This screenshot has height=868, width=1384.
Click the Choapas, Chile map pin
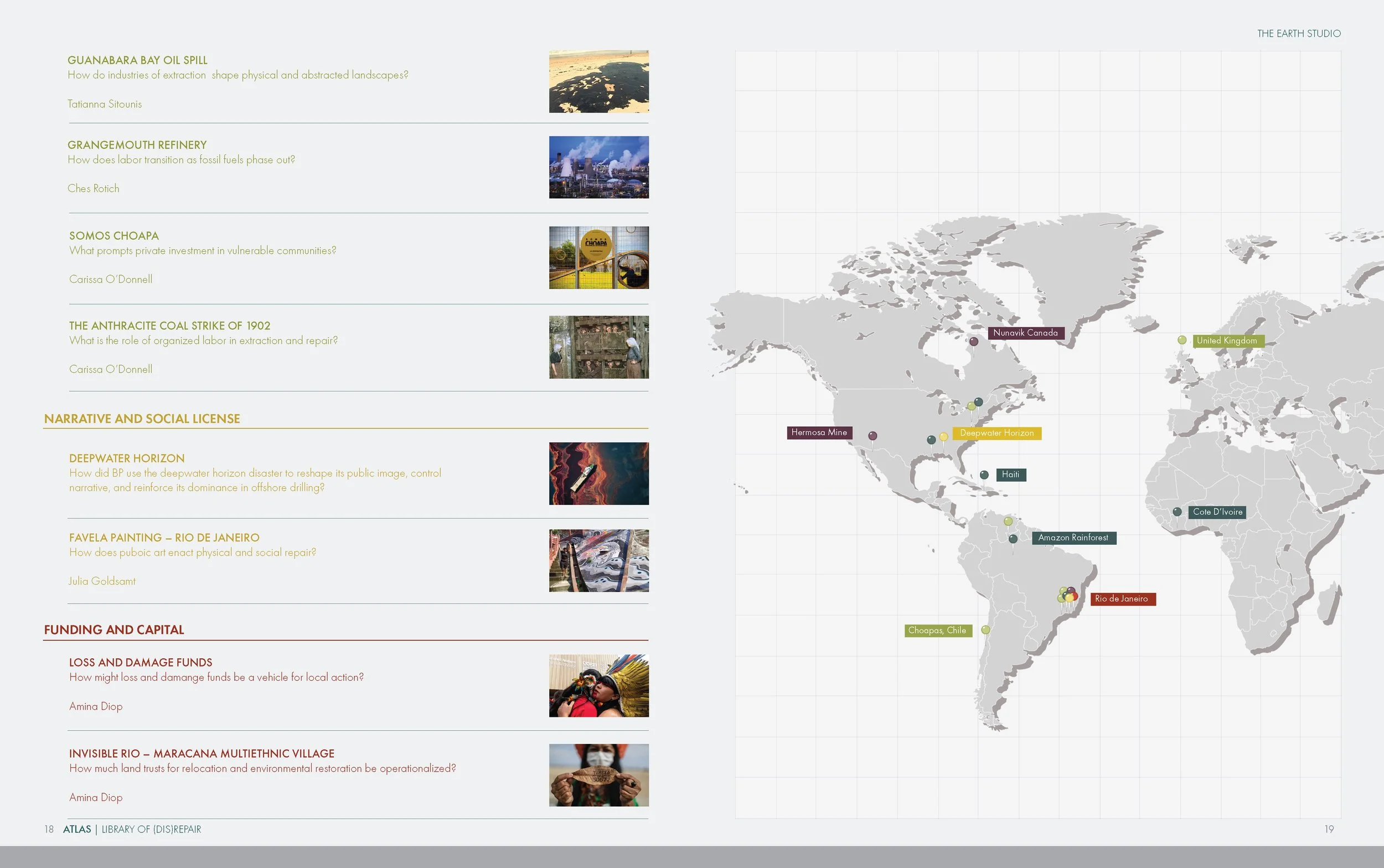pos(985,630)
